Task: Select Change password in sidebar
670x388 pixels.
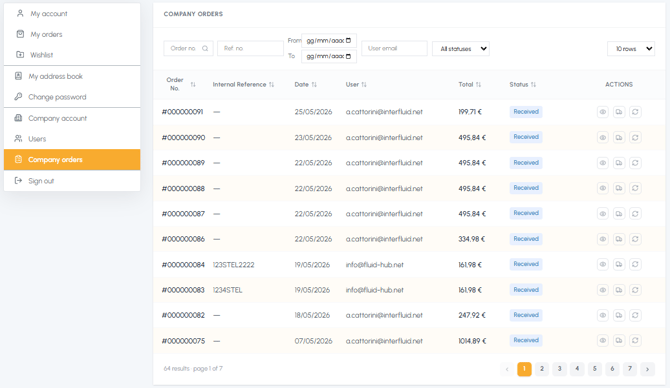Action: click(x=72, y=97)
